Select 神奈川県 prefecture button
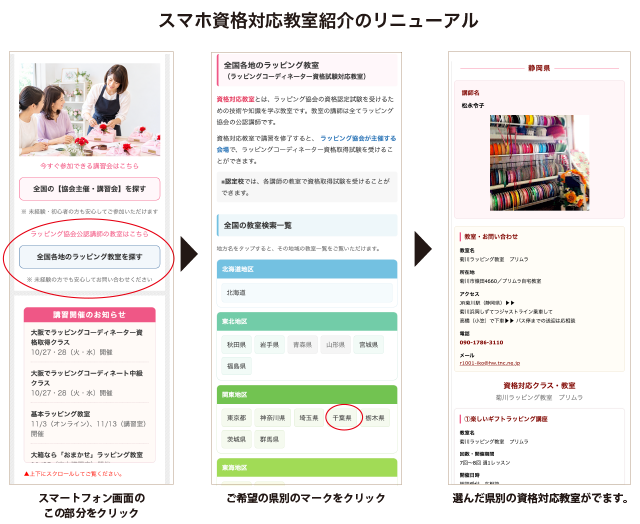 pos(273,418)
